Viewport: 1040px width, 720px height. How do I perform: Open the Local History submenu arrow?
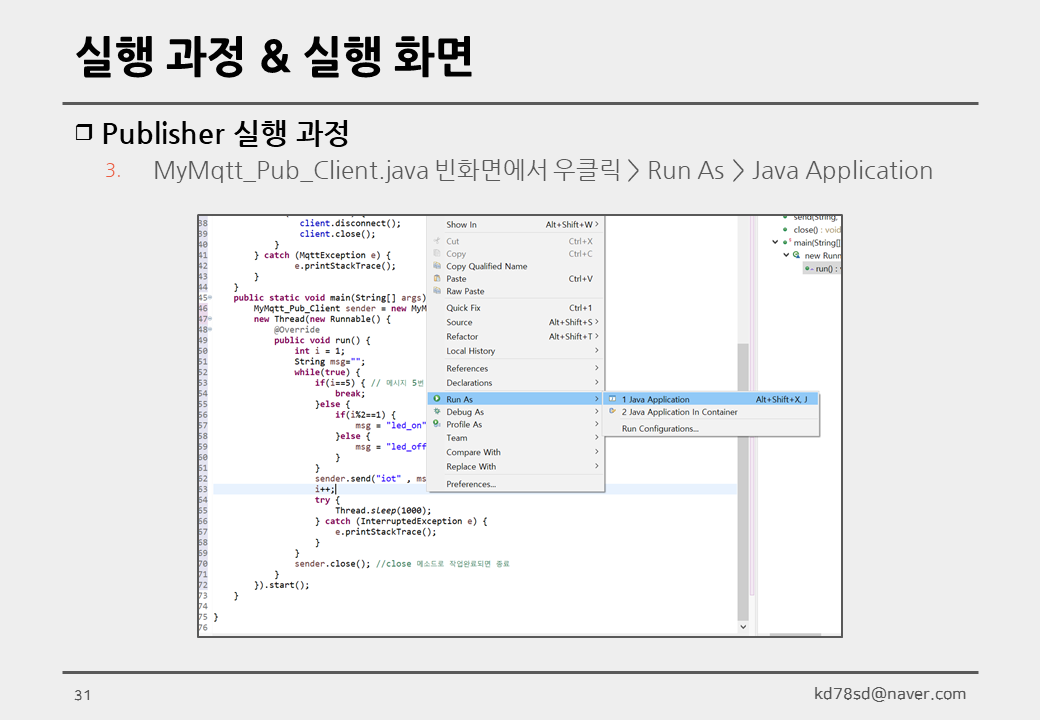[596, 350]
